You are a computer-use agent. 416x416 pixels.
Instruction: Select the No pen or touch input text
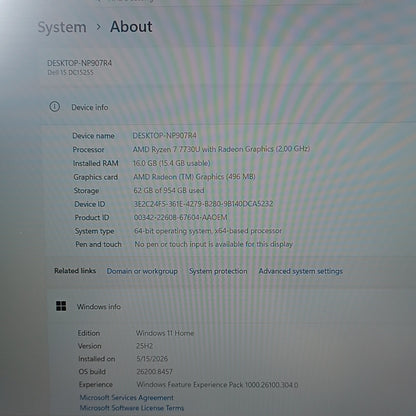[x=214, y=244]
